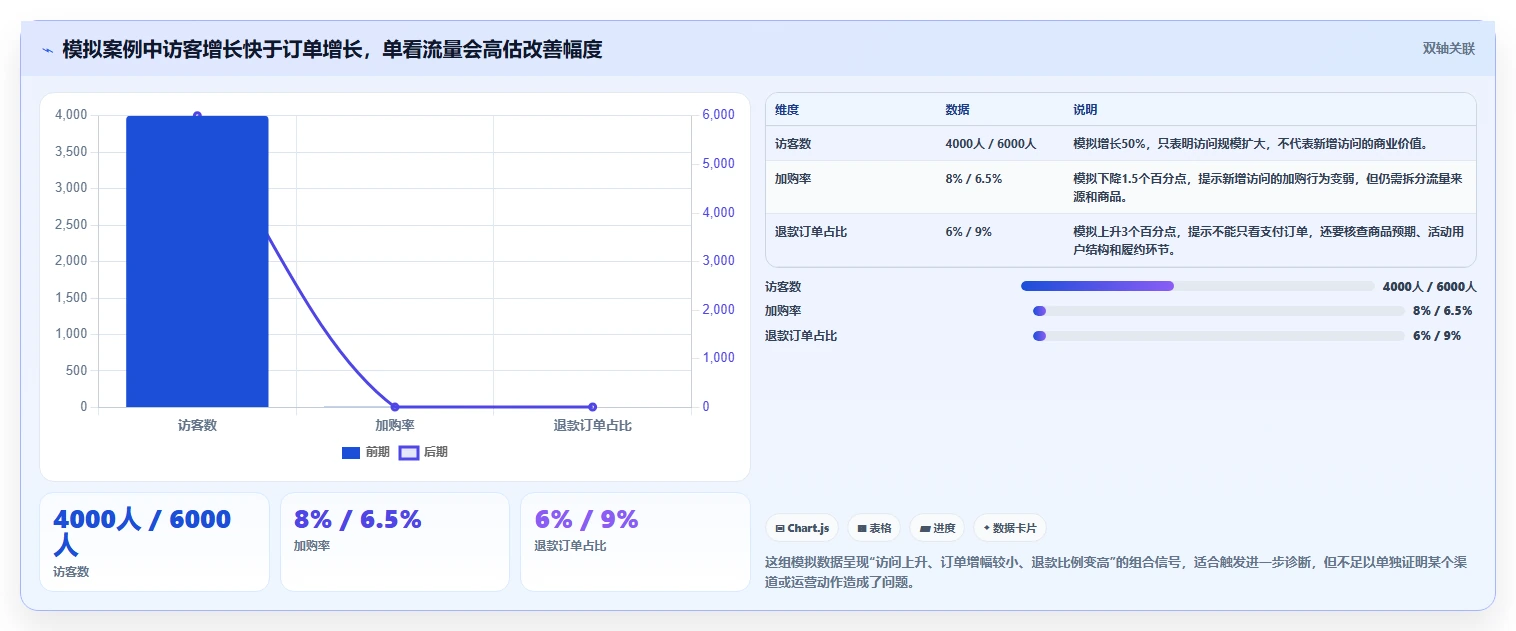Click the 访客数 progress label
Screen dimensions: 1516x631
[x=783, y=287]
